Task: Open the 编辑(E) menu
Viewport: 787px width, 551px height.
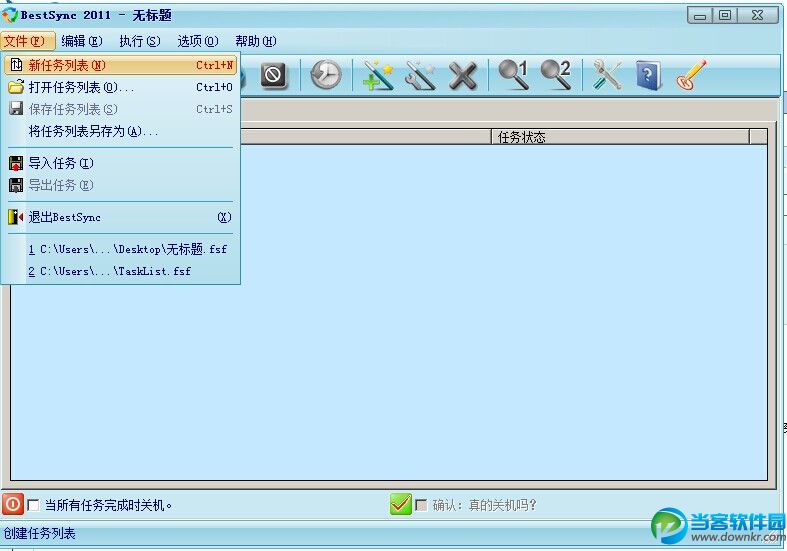Action: (x=82, y=41)
